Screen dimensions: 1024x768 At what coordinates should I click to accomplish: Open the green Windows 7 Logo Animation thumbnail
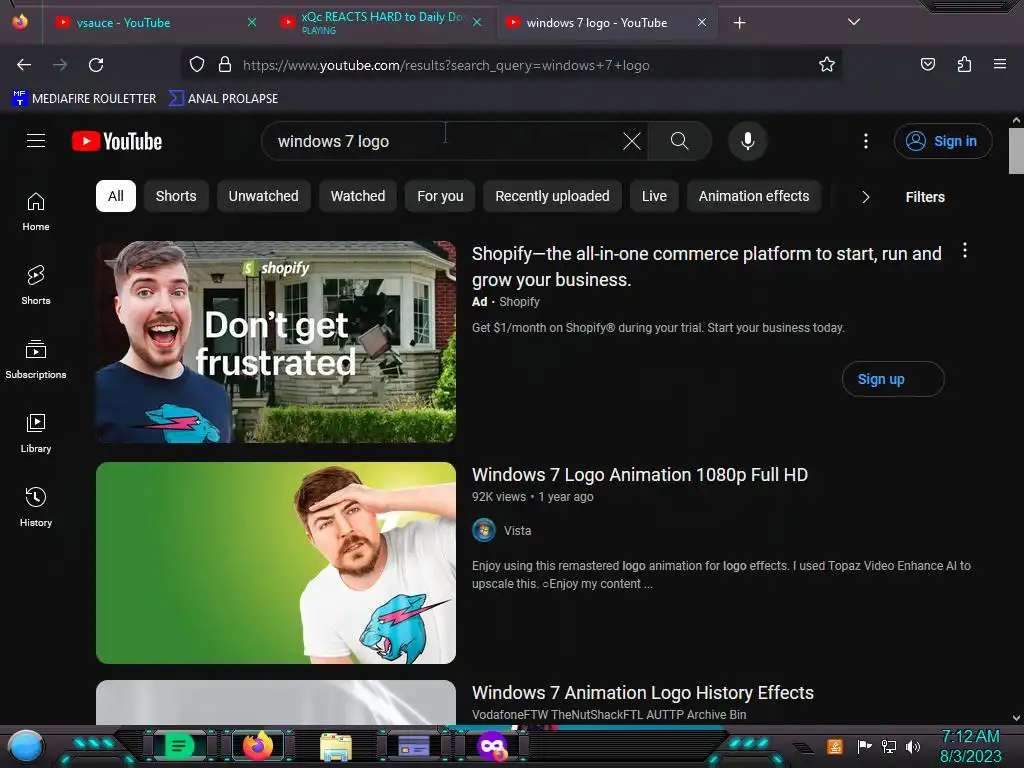click(276, 563)
